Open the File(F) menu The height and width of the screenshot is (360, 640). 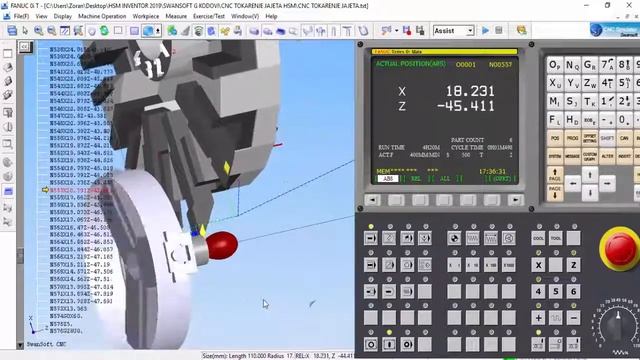(21, 16)
